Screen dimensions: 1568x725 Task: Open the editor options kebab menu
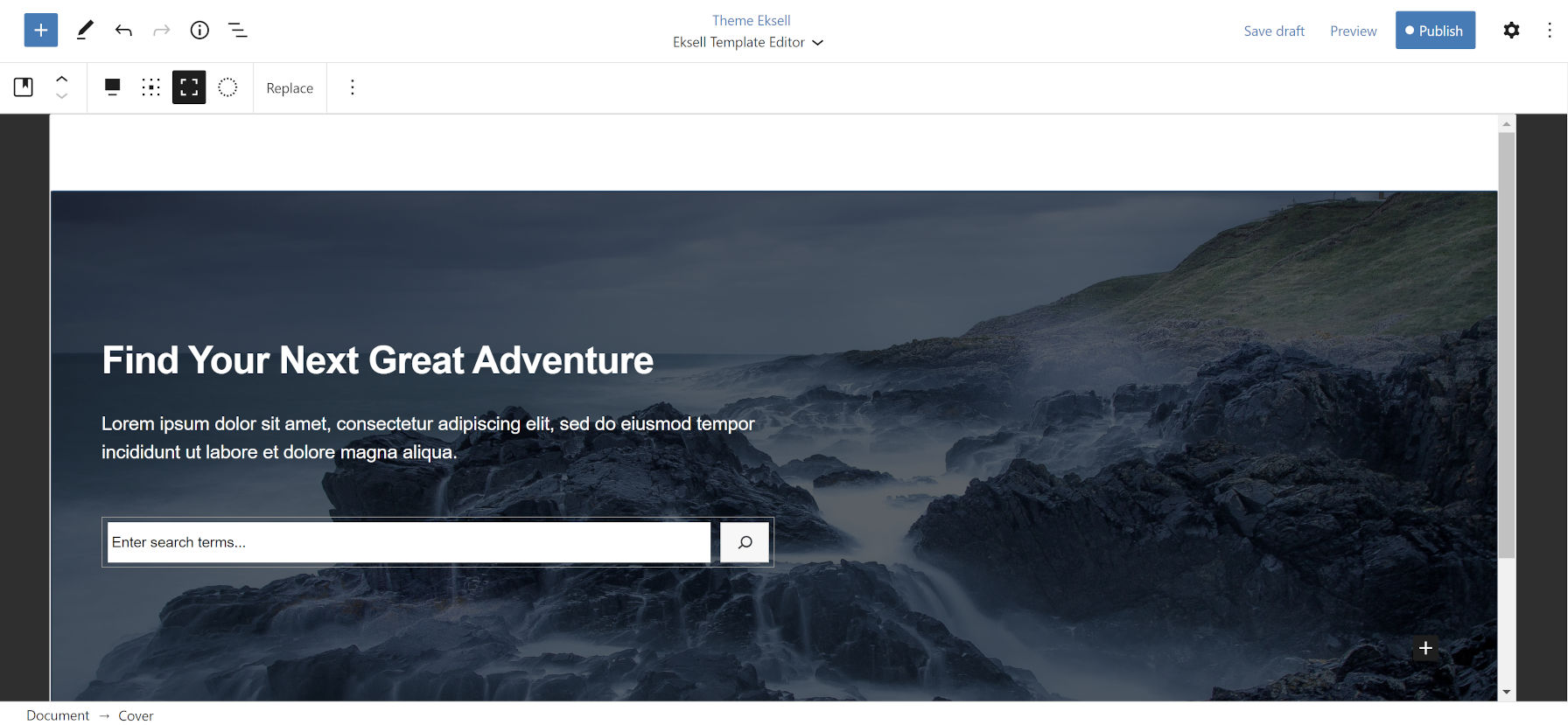pos(1550,31)
